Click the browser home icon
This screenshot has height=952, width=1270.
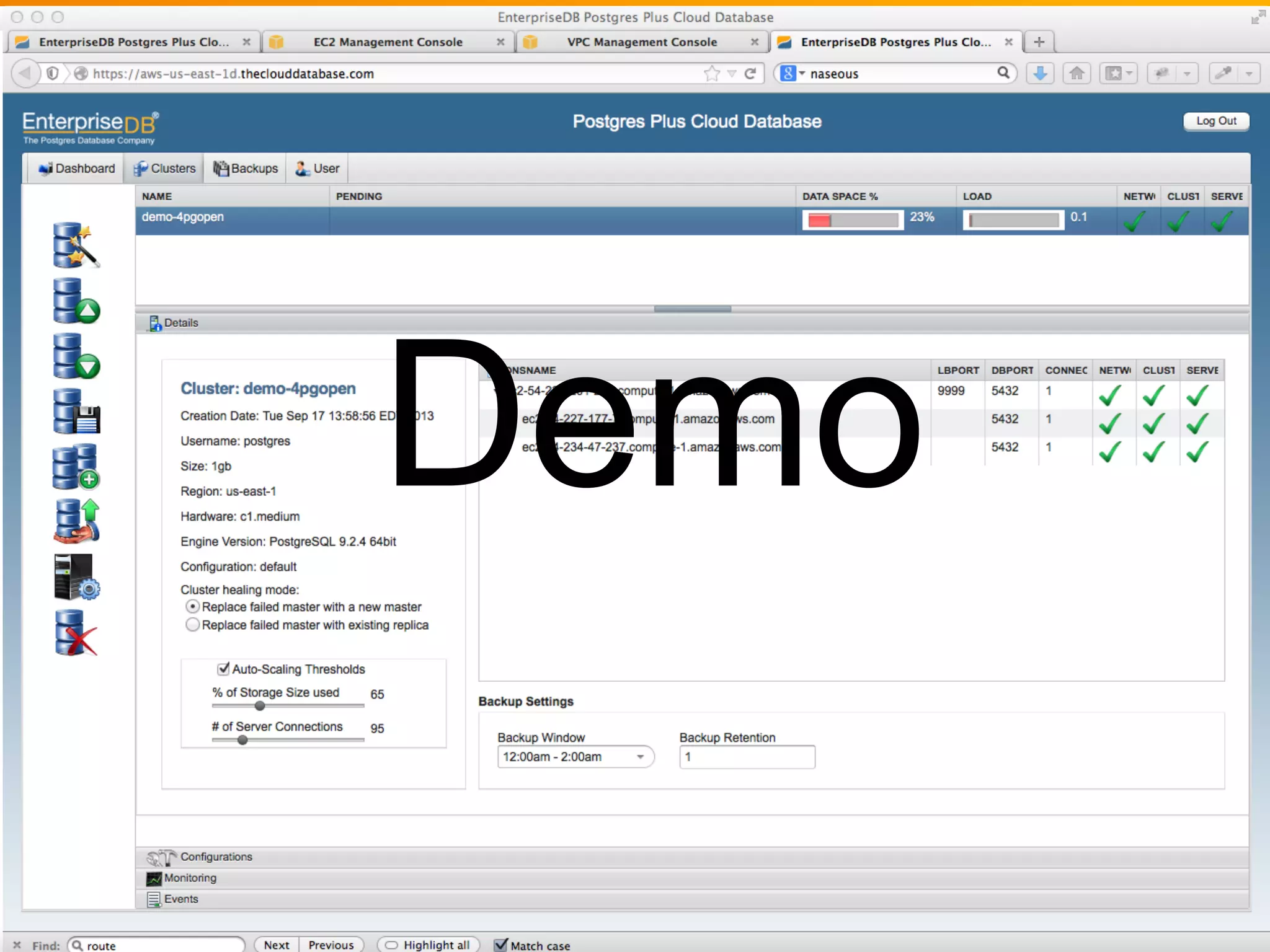coord(1077,74)
